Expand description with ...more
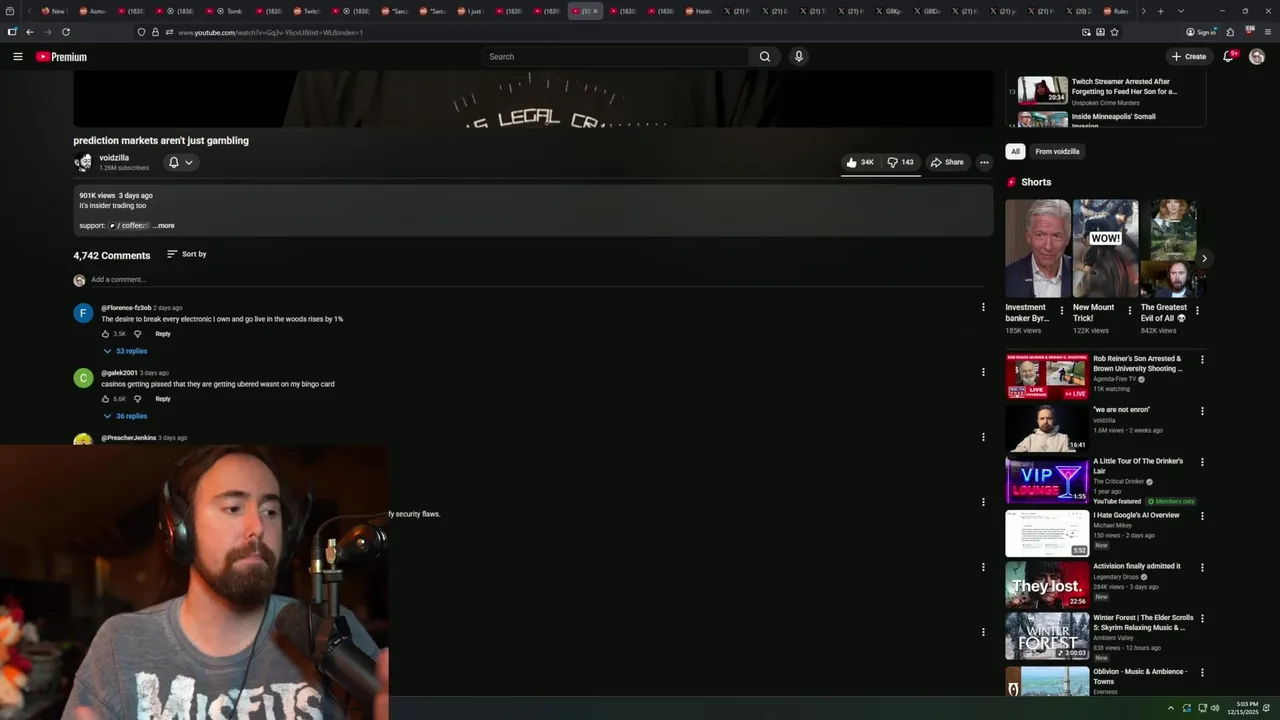 tap(164, 226)
